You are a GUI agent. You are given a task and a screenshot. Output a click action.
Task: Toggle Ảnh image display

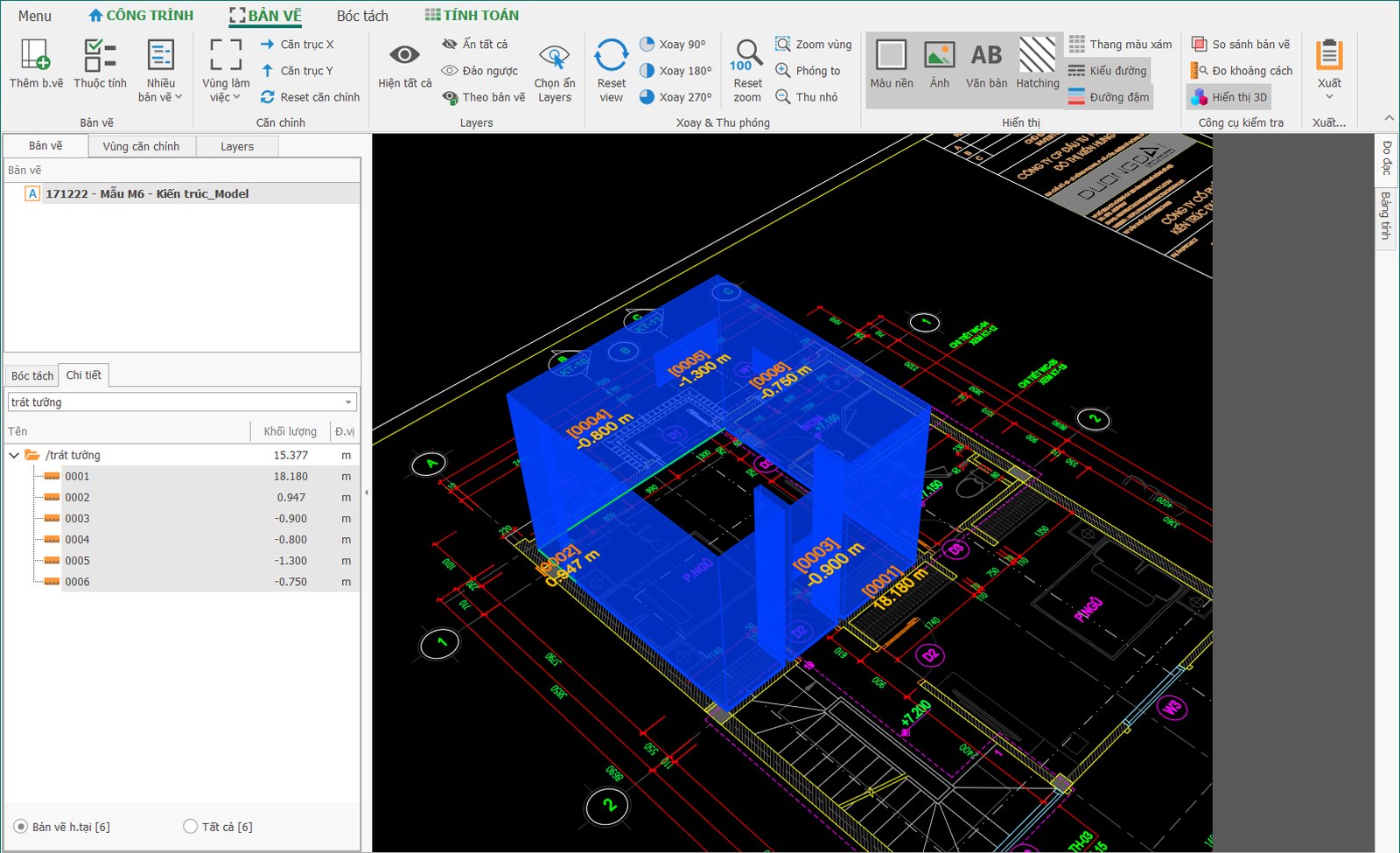click(x=939, y=63)
